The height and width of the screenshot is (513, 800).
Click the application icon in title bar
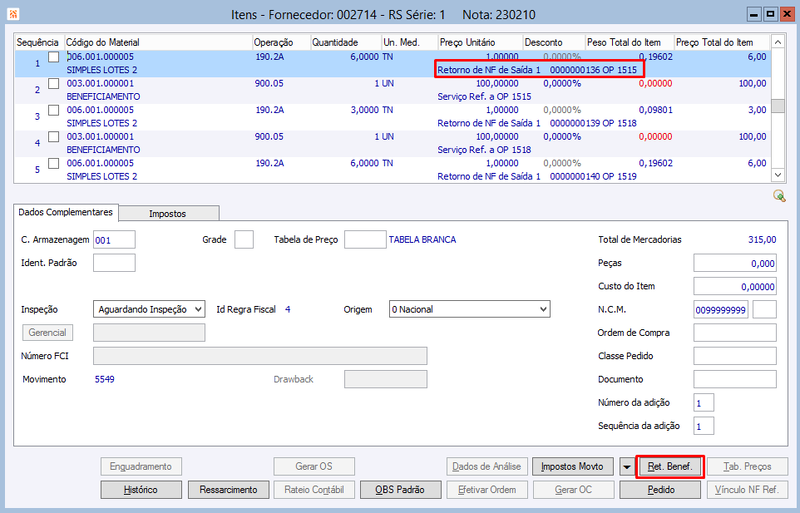[13, 14]
